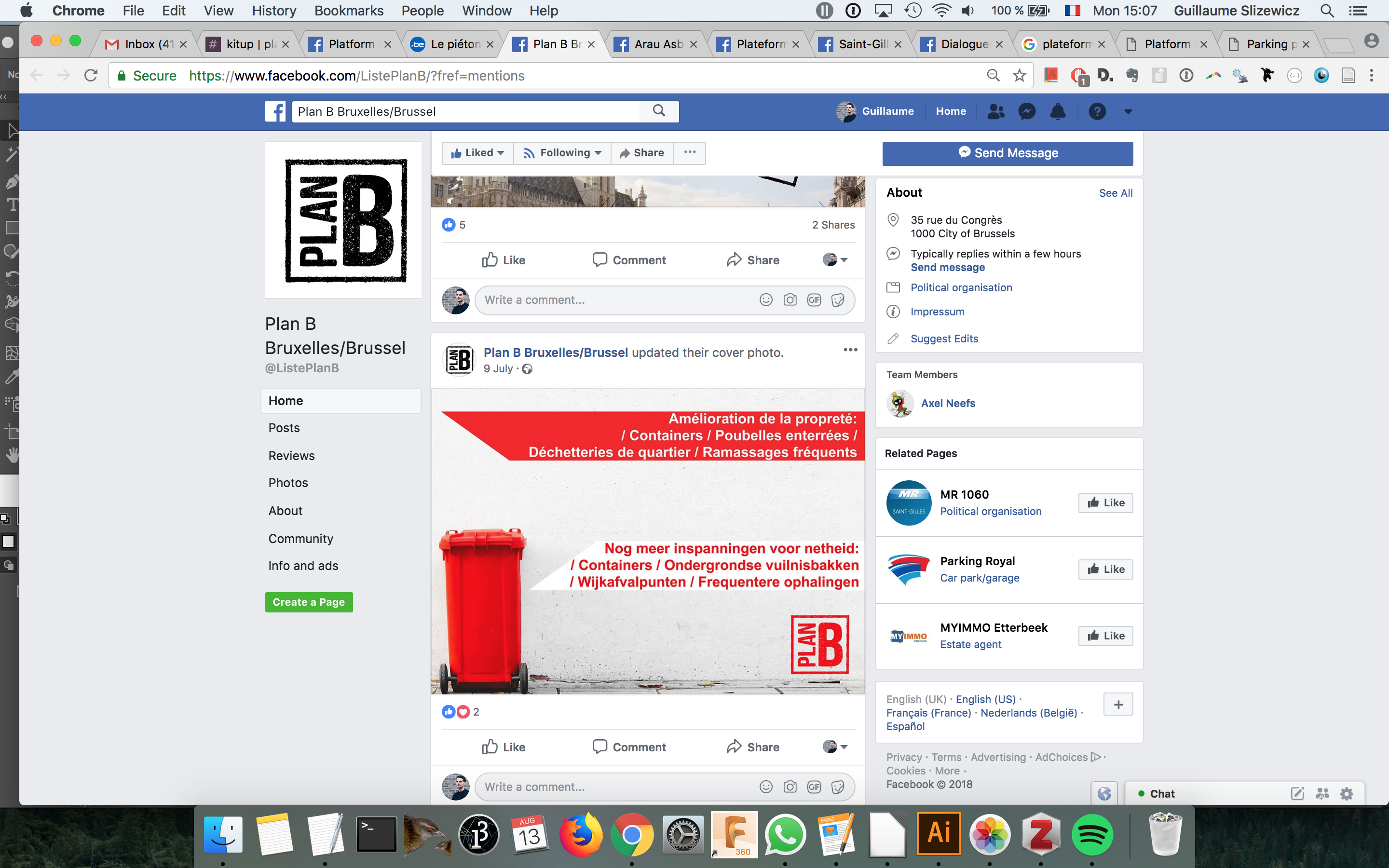Open emoji picker in the upper comment box
This screenshot has height=868, width=1389.
pos(766,299)
